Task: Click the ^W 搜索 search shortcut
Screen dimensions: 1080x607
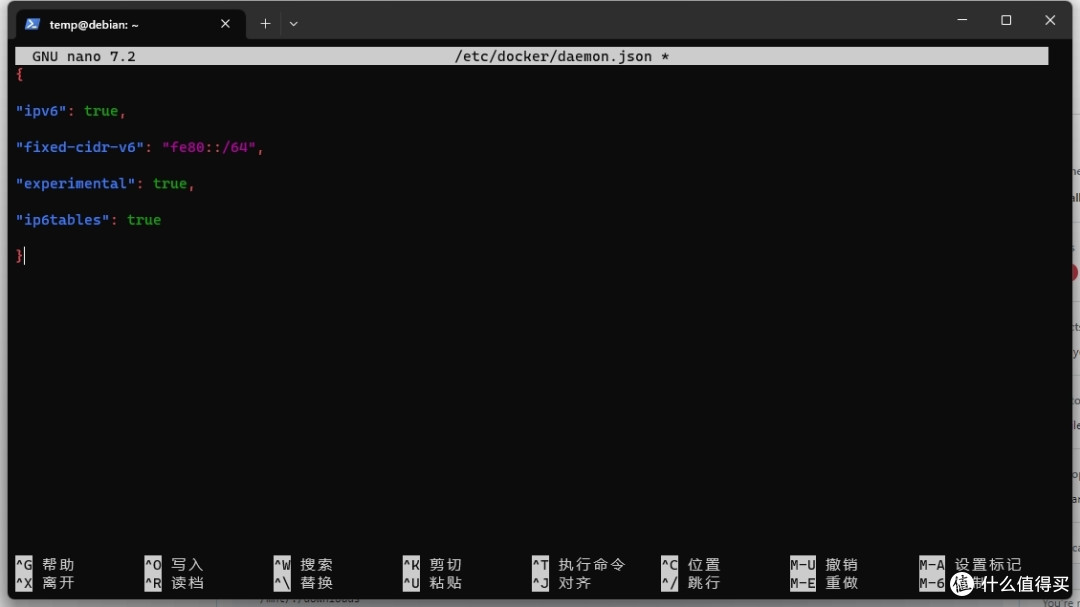Action: (x=303, y=565)
